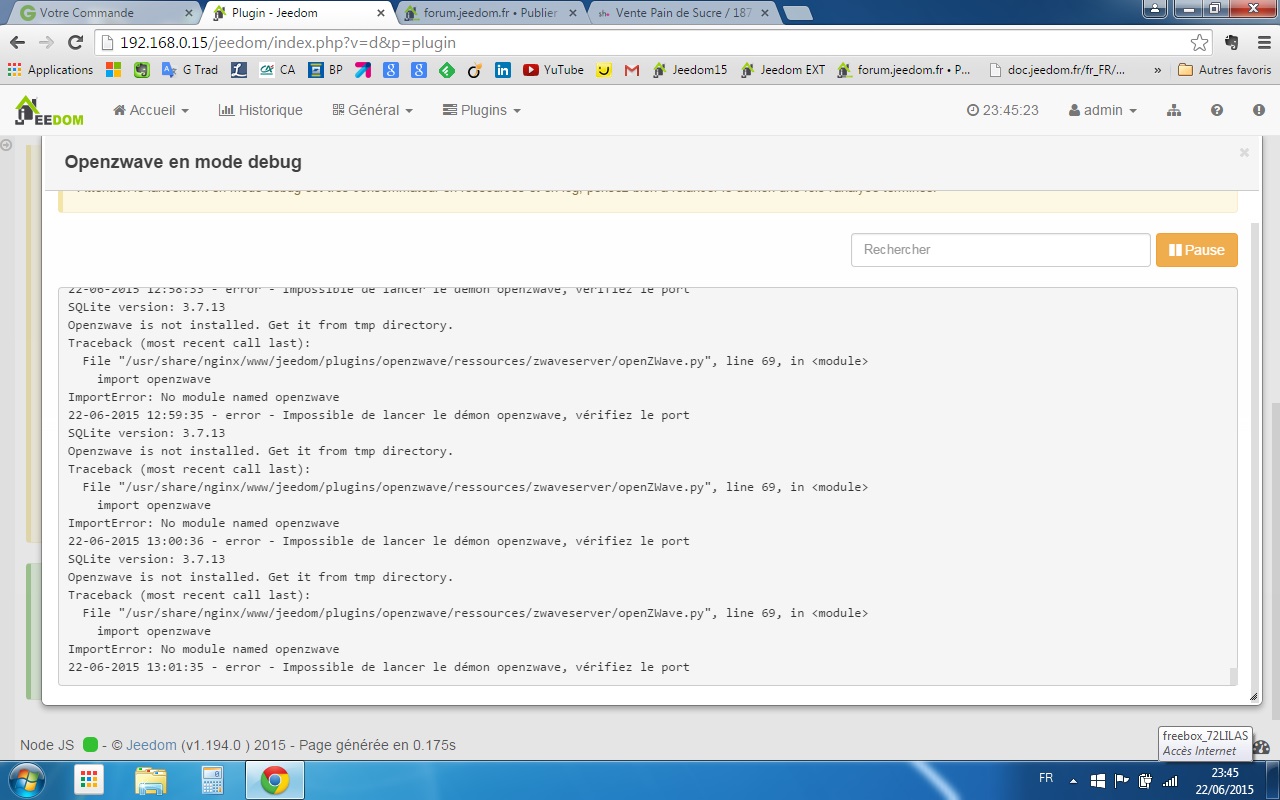Show hidden bookmarks with the chevron

[x=1157, y=70]
